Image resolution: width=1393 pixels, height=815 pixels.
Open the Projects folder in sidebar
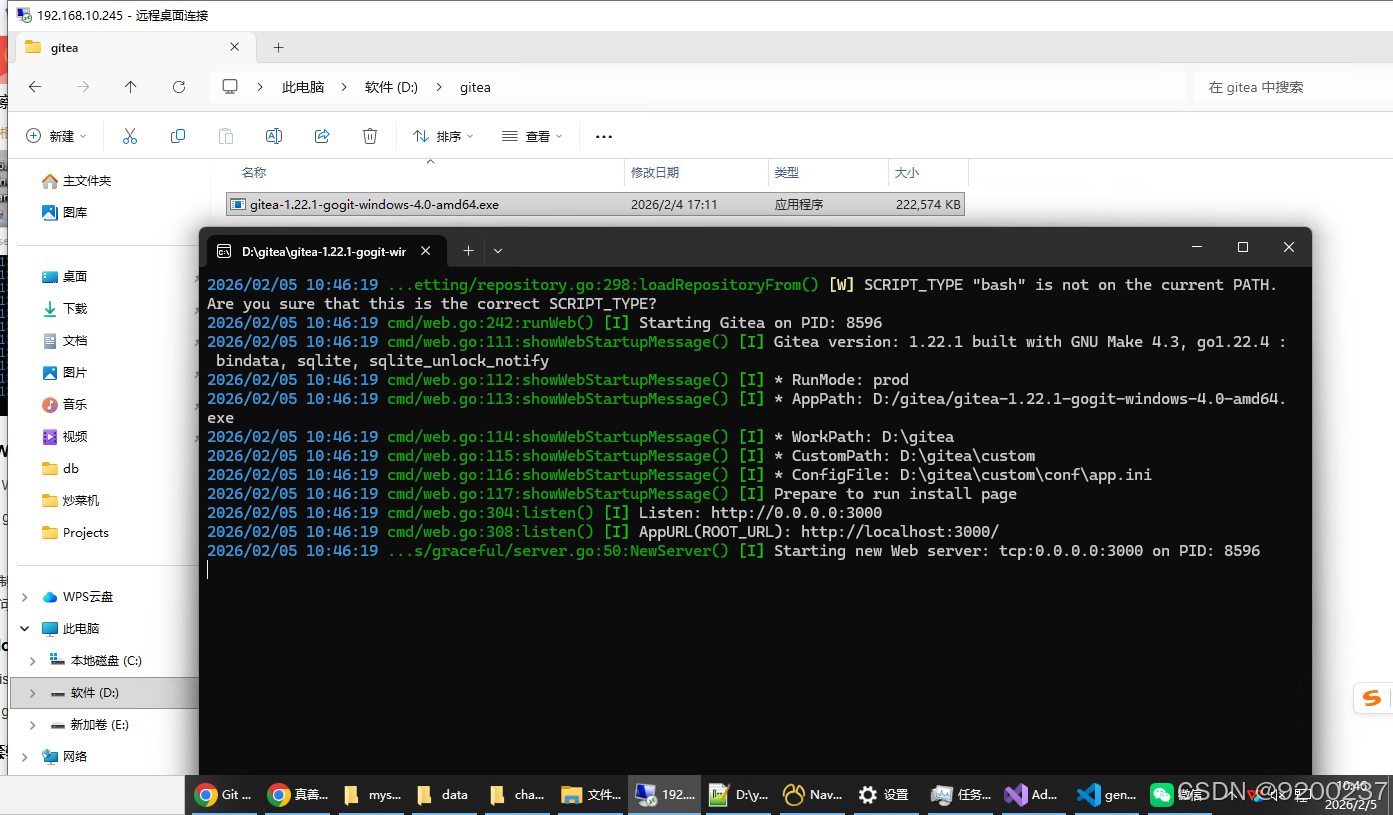(x=75, y=533)
